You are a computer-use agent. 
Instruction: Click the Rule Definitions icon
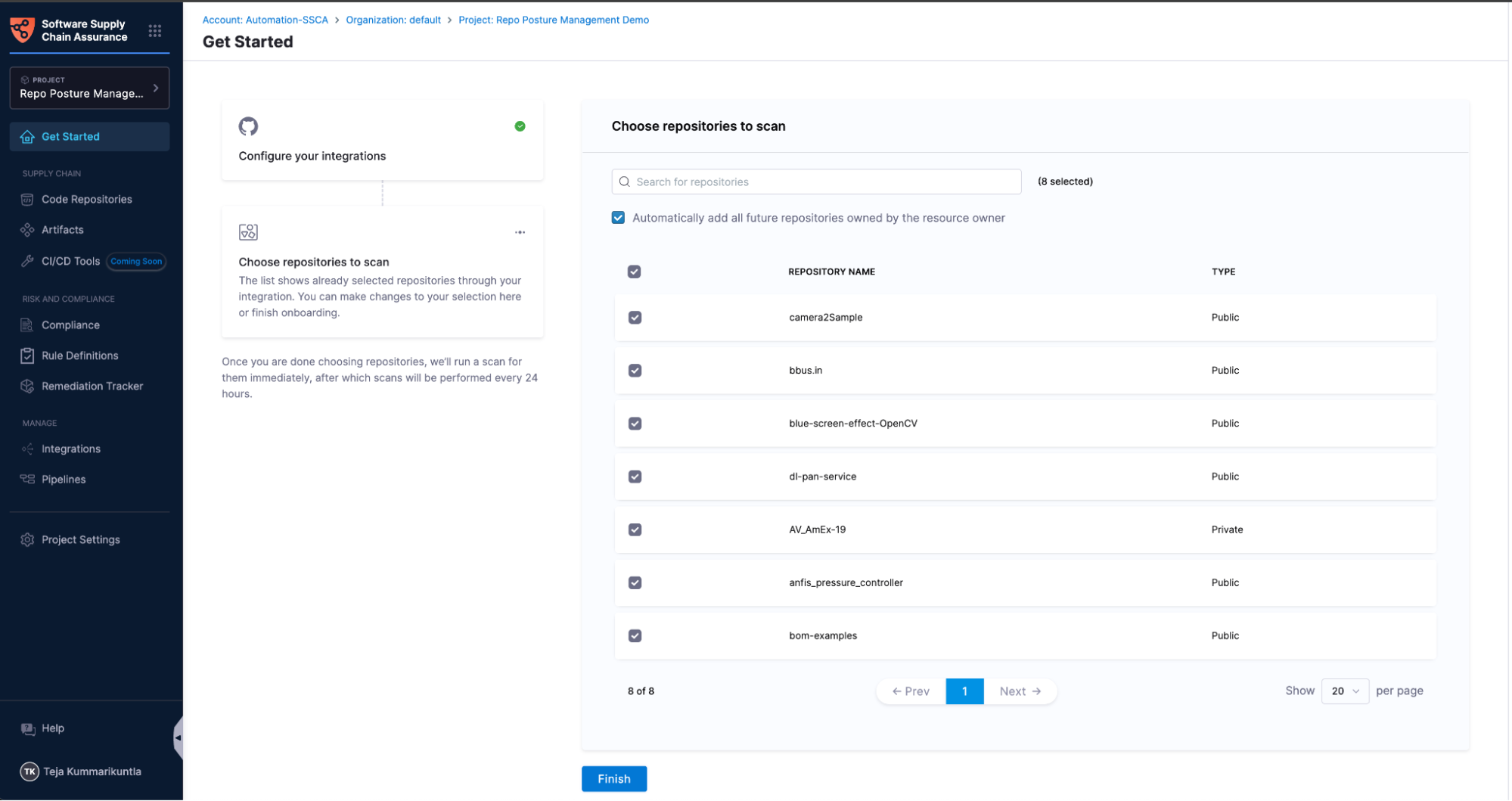(27, 355)
